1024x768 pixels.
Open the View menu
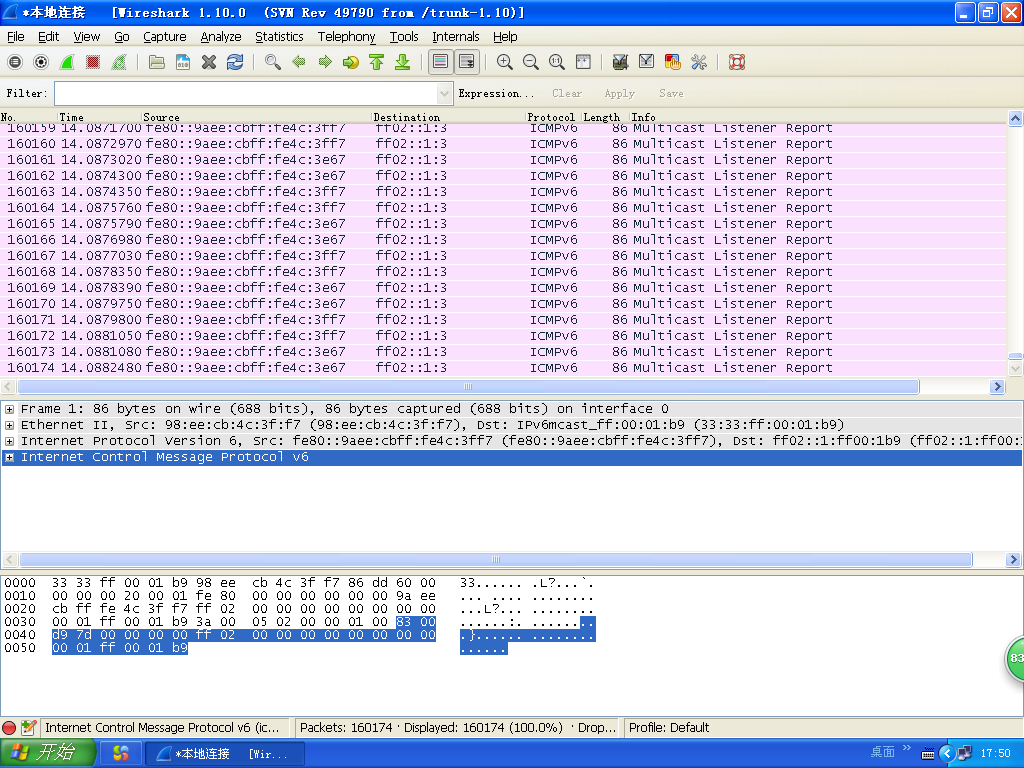[x=86, y=37]
